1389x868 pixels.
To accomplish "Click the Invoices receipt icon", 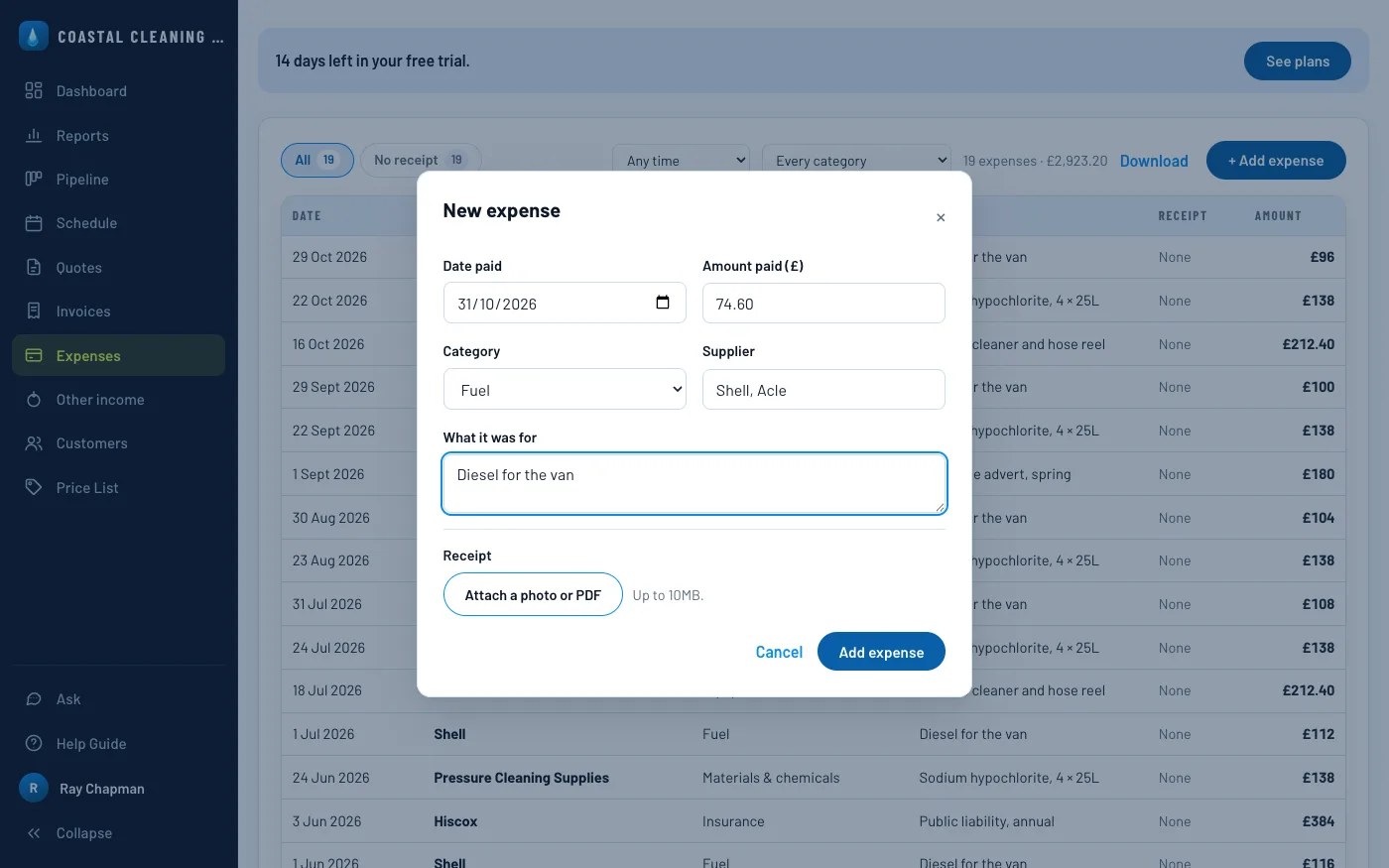I will 34,311.
